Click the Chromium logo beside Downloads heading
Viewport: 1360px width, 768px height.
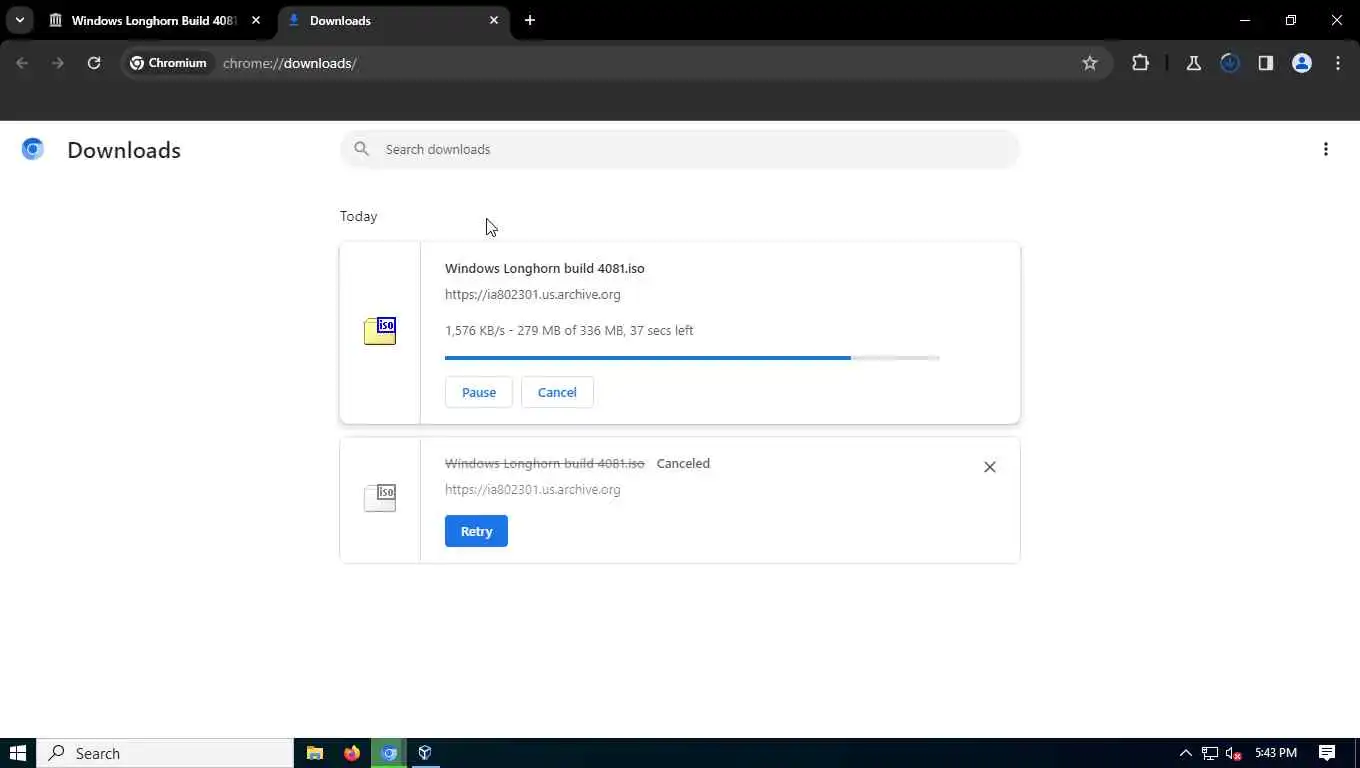coord(33,149)
